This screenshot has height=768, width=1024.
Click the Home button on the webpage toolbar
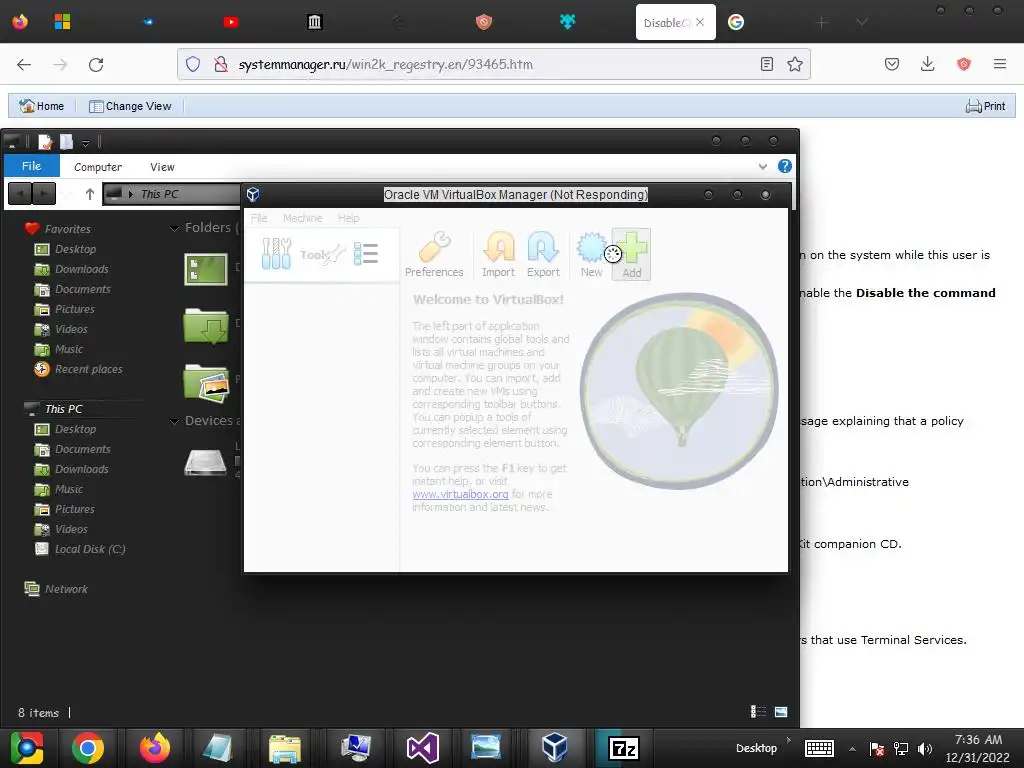click(x=42, y=106)
